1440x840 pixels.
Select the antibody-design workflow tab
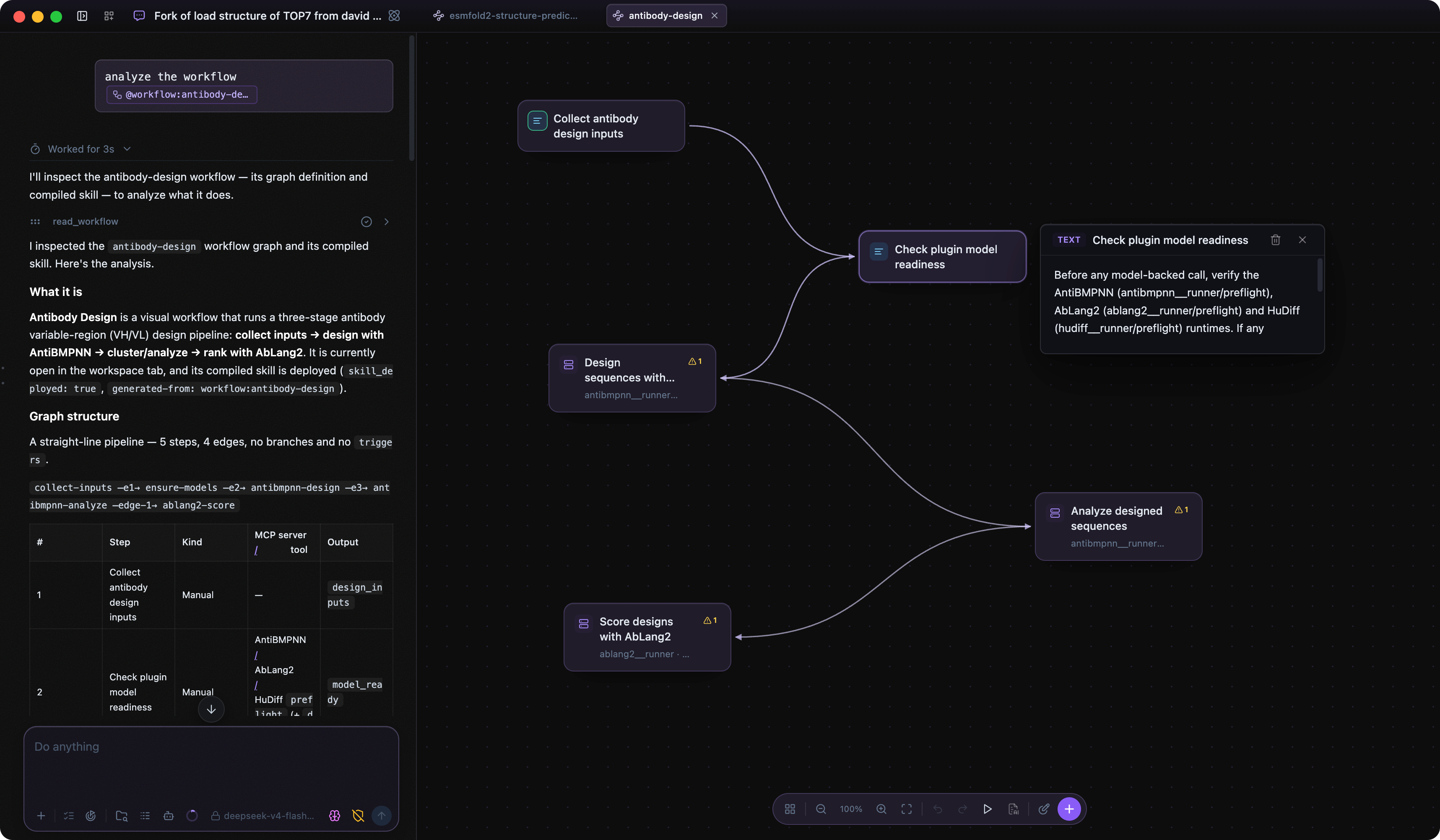point(666,16)
